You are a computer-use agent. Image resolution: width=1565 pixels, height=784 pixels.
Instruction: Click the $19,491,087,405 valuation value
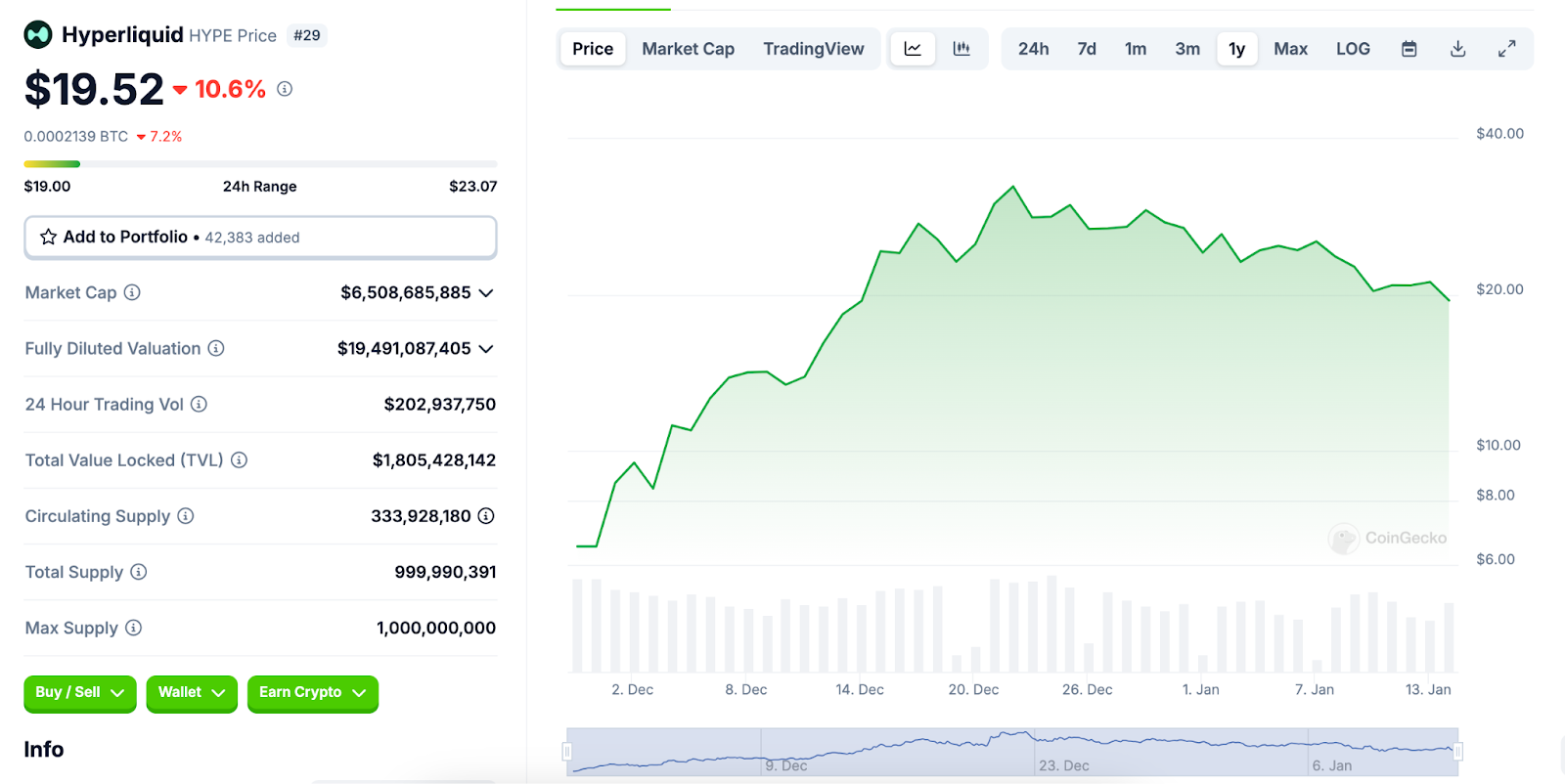point(404,348)
